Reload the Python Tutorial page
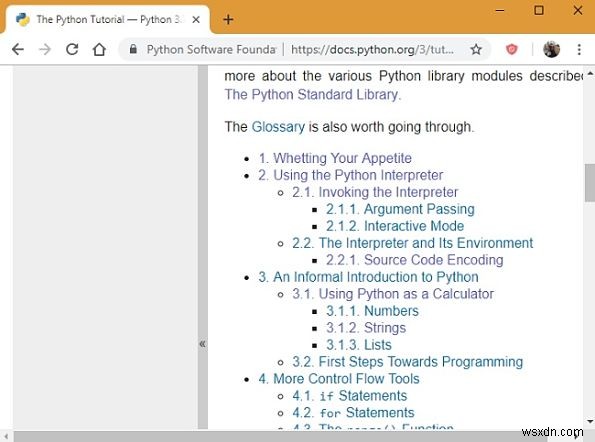The width and height of the screenshot is (595, 442). 72,49
